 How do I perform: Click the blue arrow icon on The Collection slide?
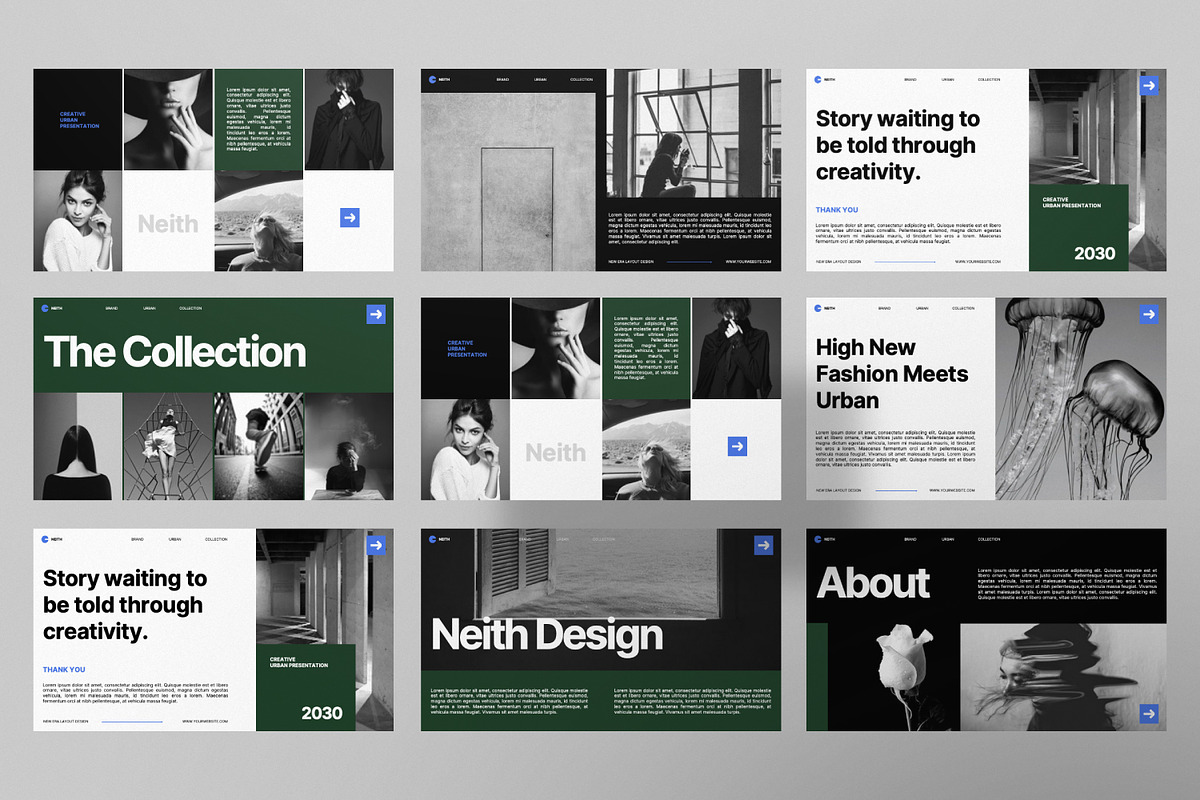(x=376, y=314)
